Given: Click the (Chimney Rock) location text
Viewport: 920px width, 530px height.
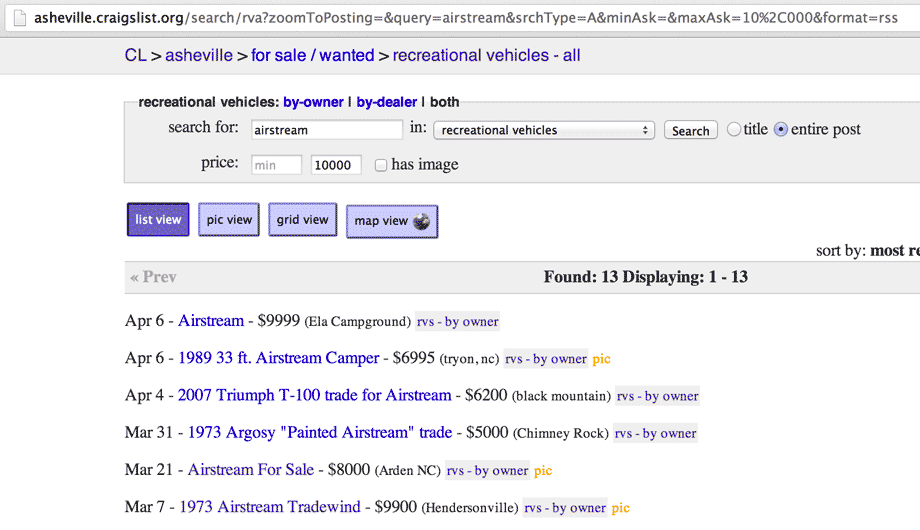Looking at the screenshot, I should point(561,433).
